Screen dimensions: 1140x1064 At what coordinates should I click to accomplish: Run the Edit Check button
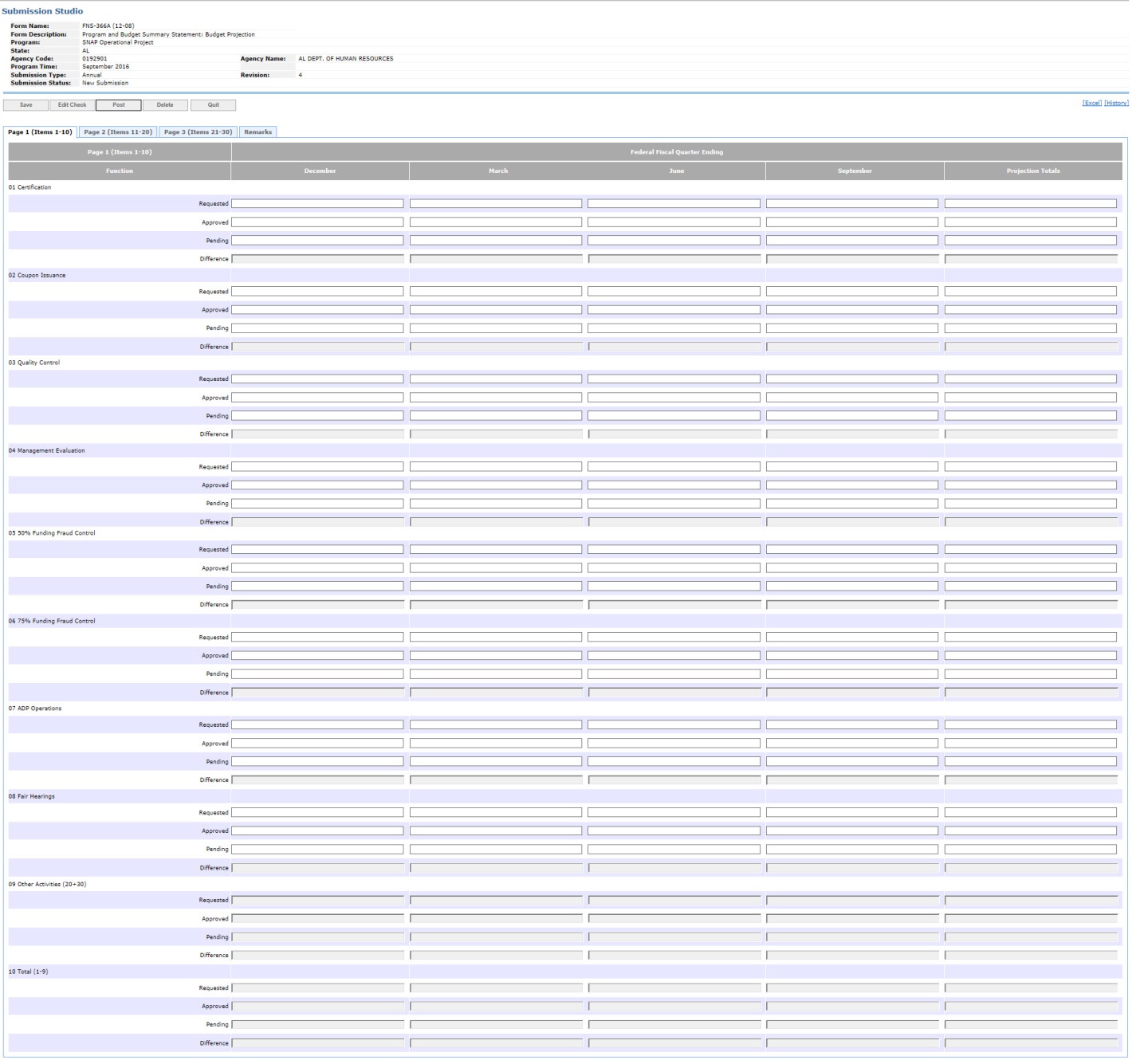[72, 105]
